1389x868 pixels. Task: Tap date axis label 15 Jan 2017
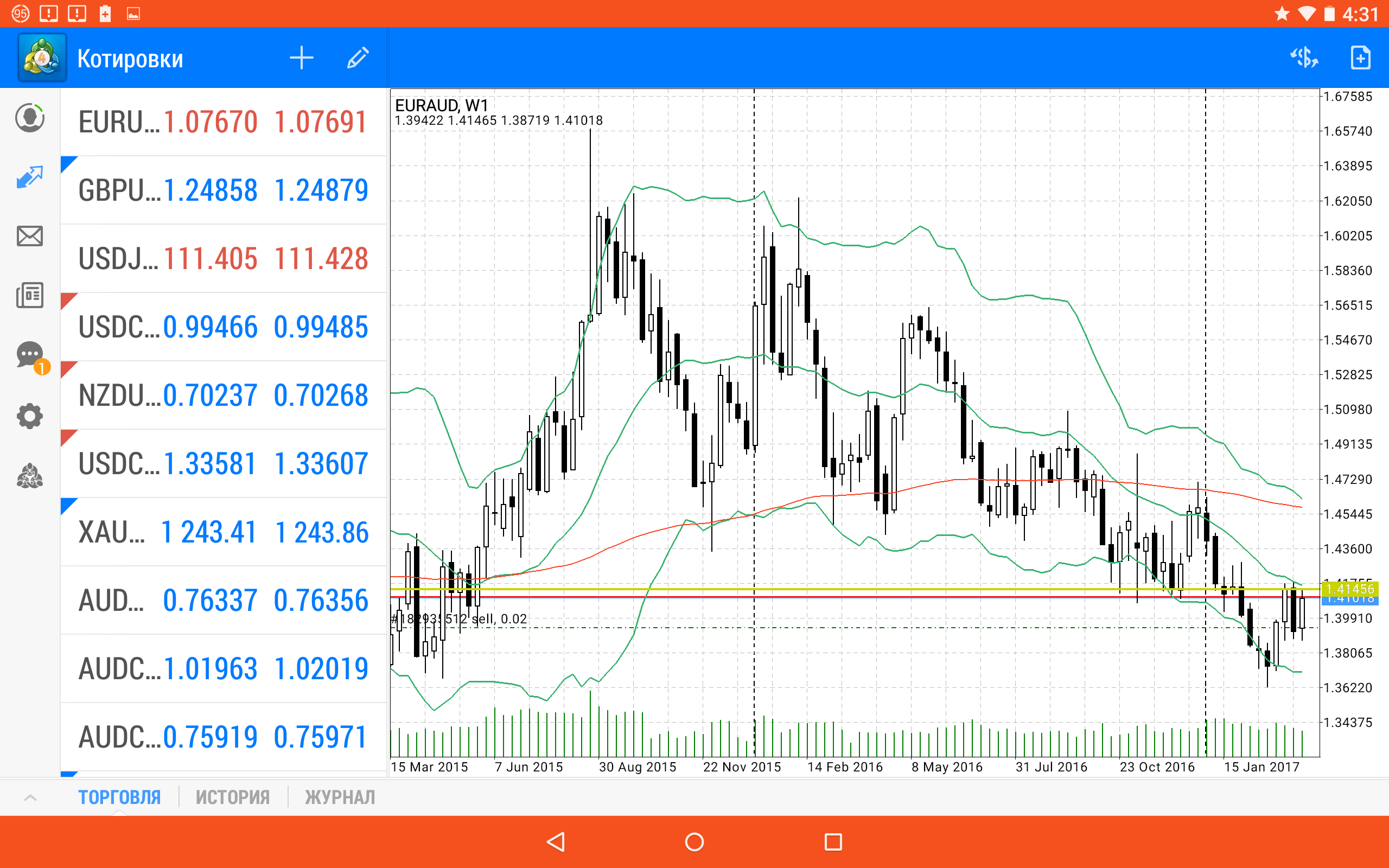coord(1261,767)
